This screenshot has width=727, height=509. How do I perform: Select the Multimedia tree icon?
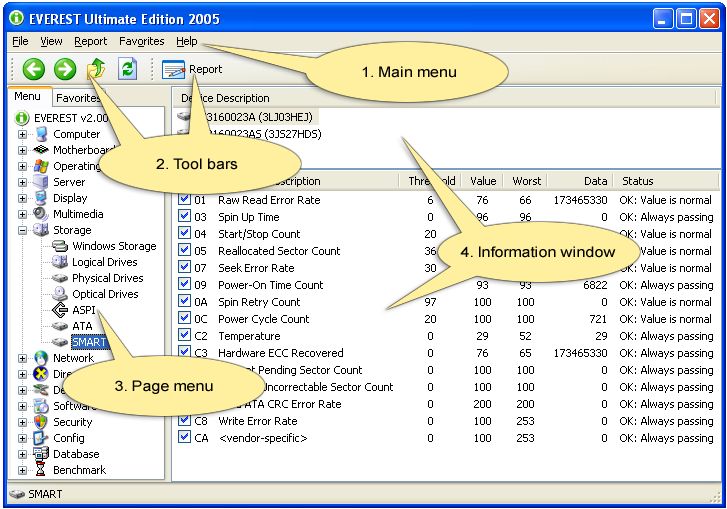41,214
